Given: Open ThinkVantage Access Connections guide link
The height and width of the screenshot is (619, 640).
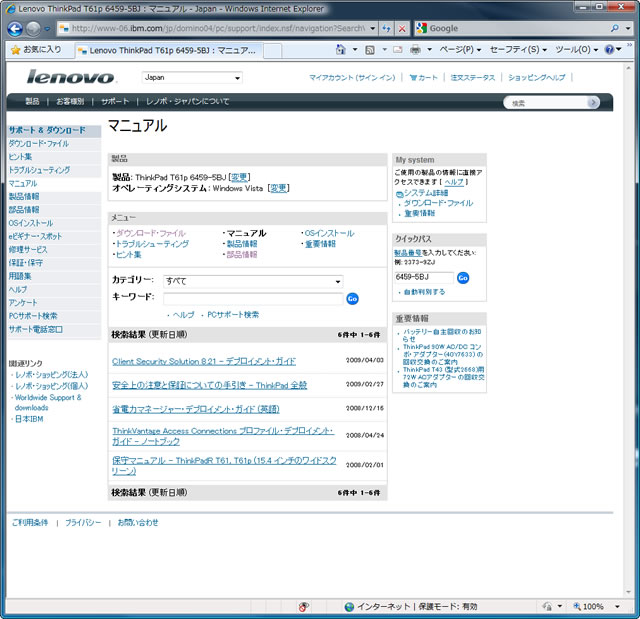Looking at the screenshot, I should [x=223, y=436].
